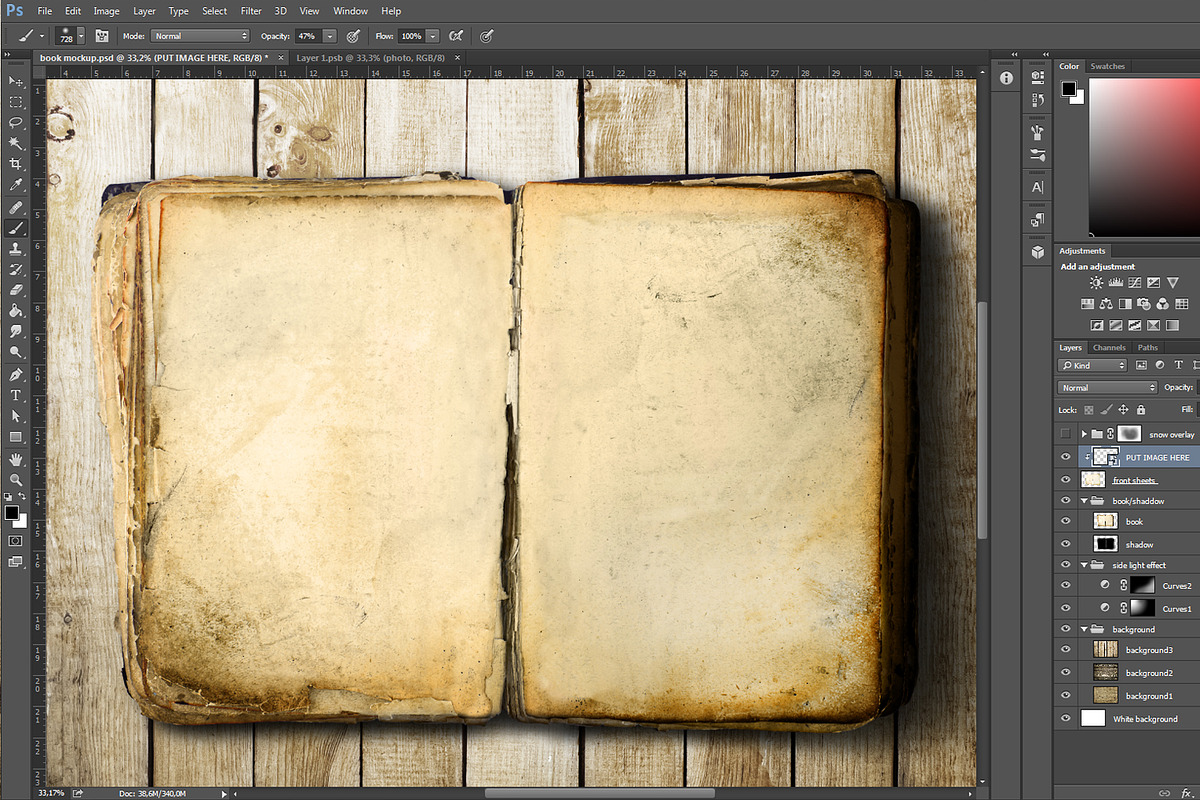Image resolution: width=1200 pixels, height=800 pixels.
Task: Hide the snow overlay layer group
Action: pos(1066,433)
